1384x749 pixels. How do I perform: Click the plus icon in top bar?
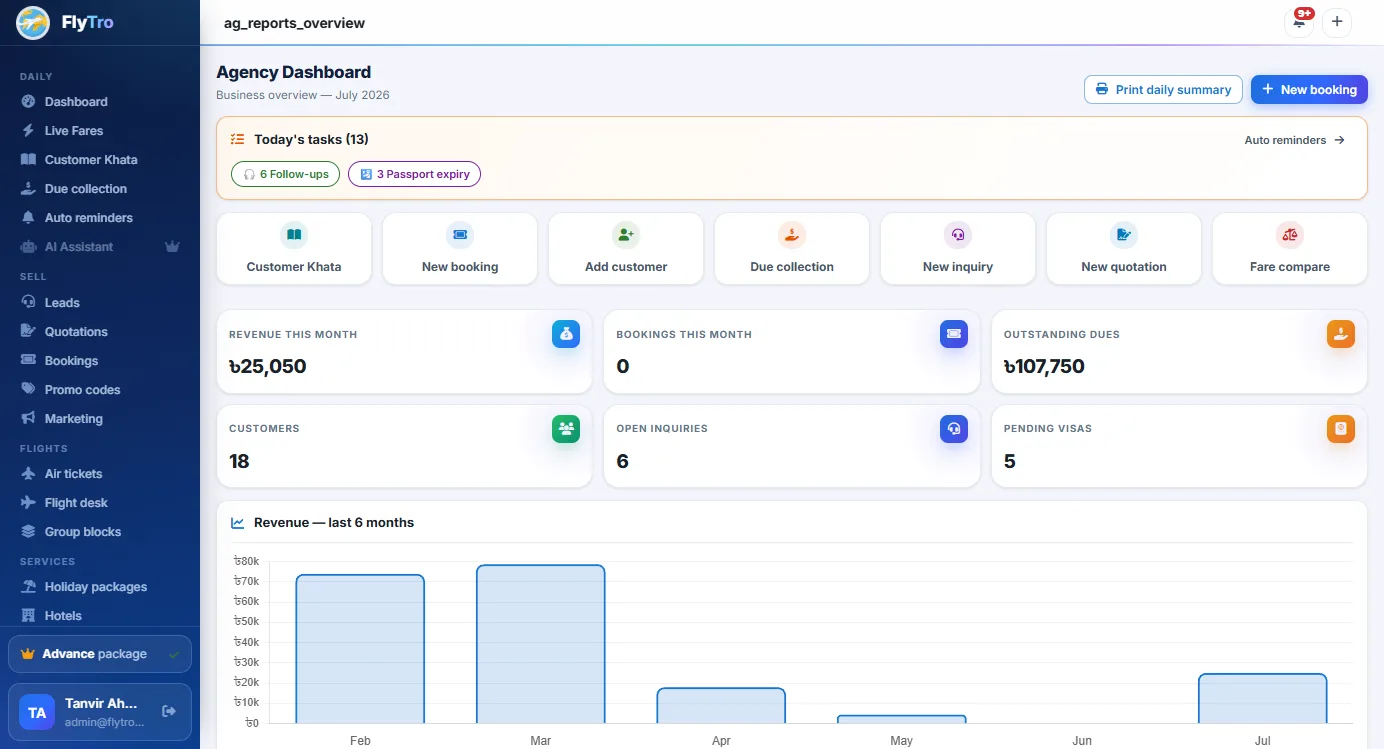1337,22
